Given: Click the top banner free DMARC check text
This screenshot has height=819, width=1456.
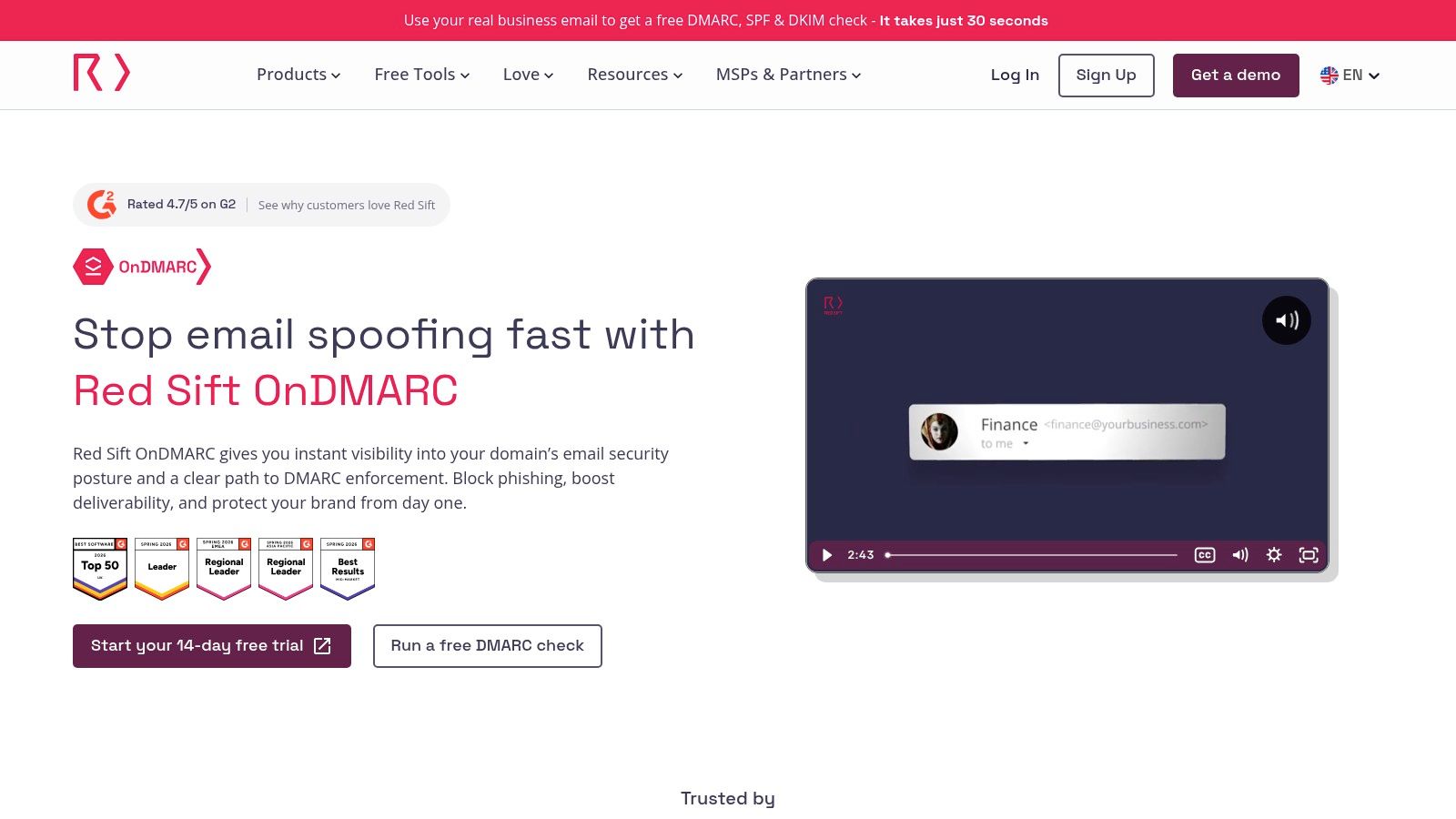Looking at the screenshot, I should point(725,20).
